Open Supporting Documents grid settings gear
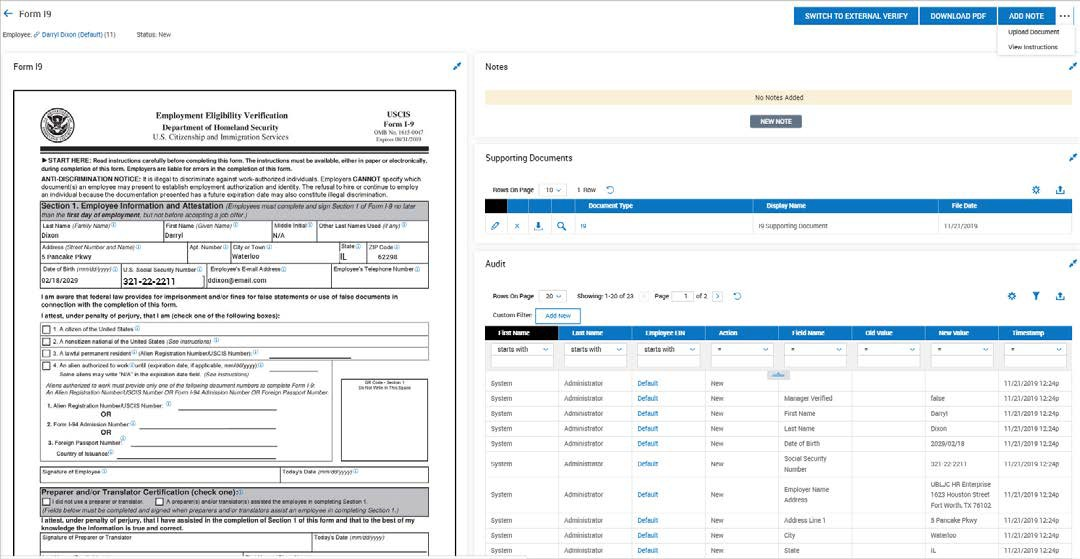 click(1035, 190)
